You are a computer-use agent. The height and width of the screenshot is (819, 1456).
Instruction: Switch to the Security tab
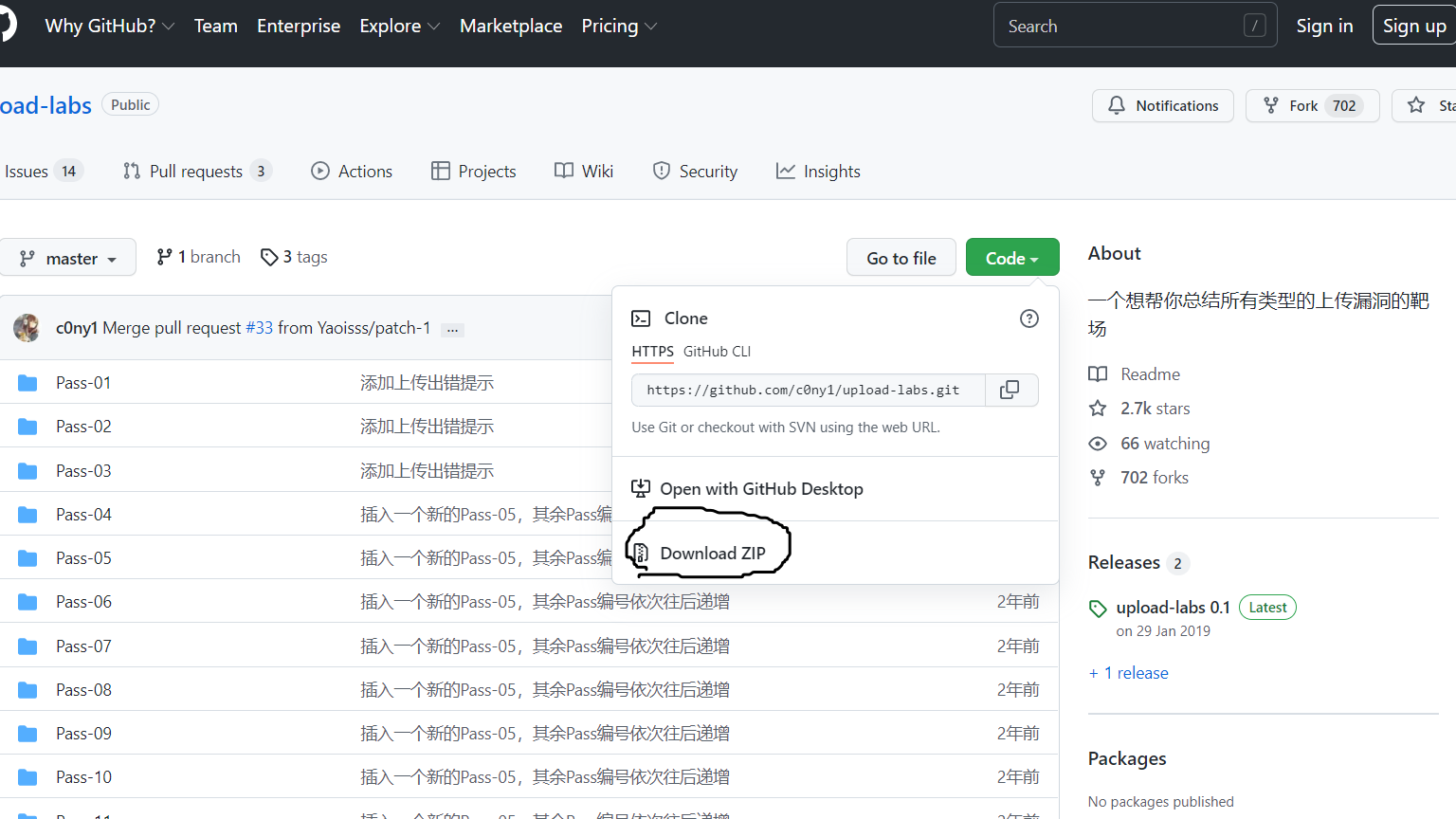(x=695, y=172)
